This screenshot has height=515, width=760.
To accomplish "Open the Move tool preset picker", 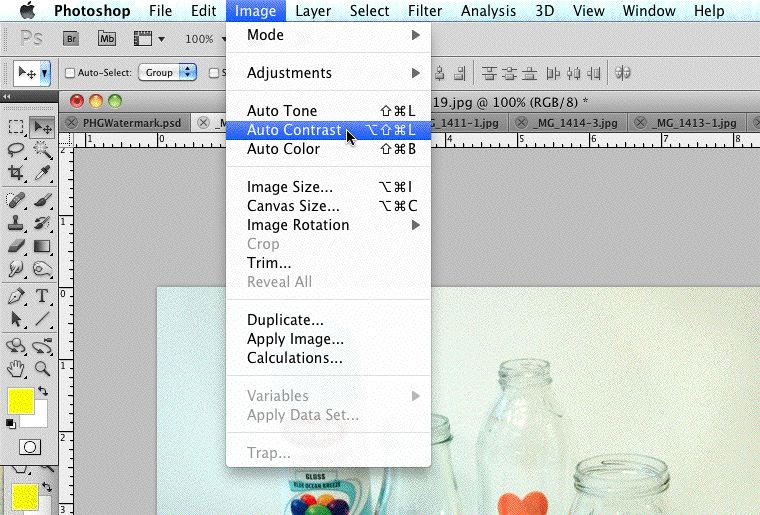I will [x=45, y=74].
